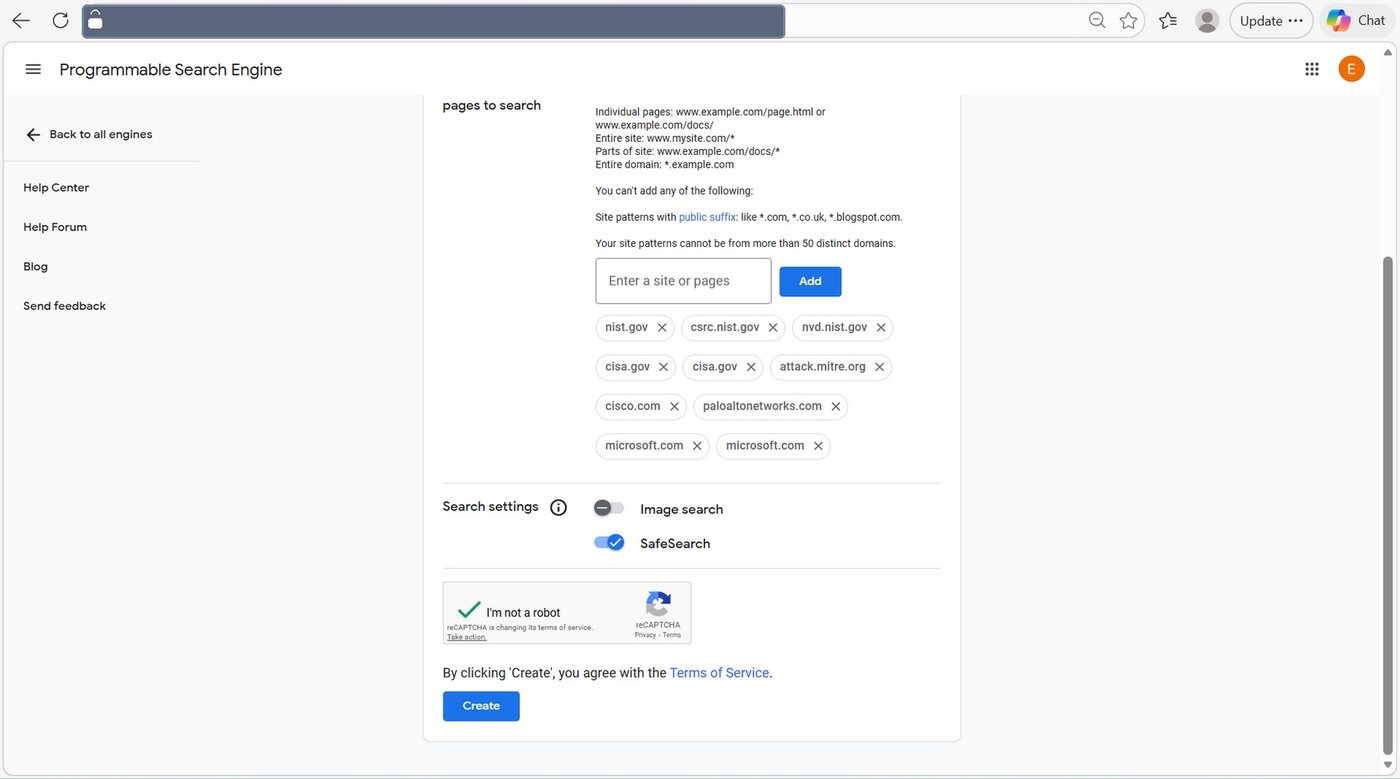
Task: Open the browser profile avatar
Action: 1207,20
